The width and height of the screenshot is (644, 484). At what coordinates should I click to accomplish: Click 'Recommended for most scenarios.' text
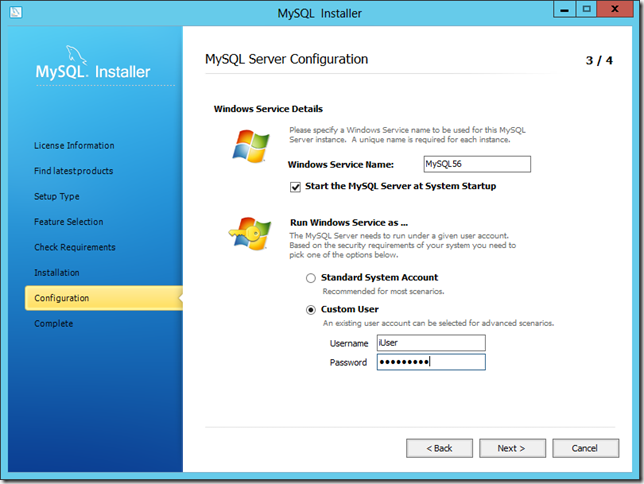click(383, 291)
